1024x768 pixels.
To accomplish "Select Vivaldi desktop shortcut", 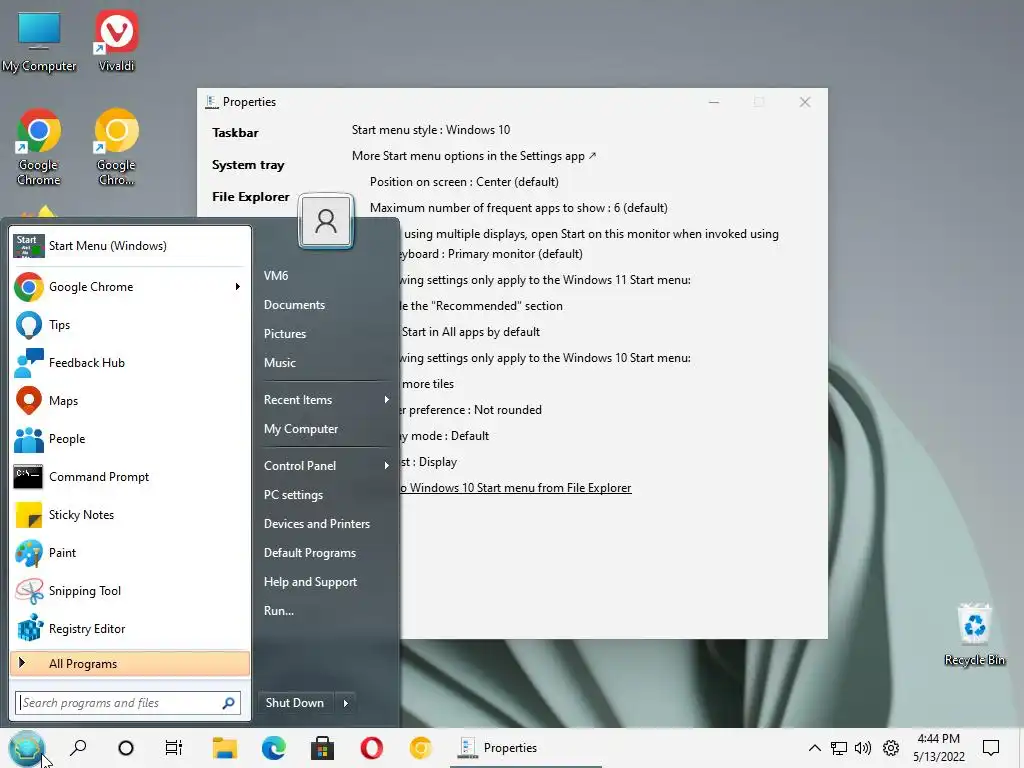I will pos(116,40).
